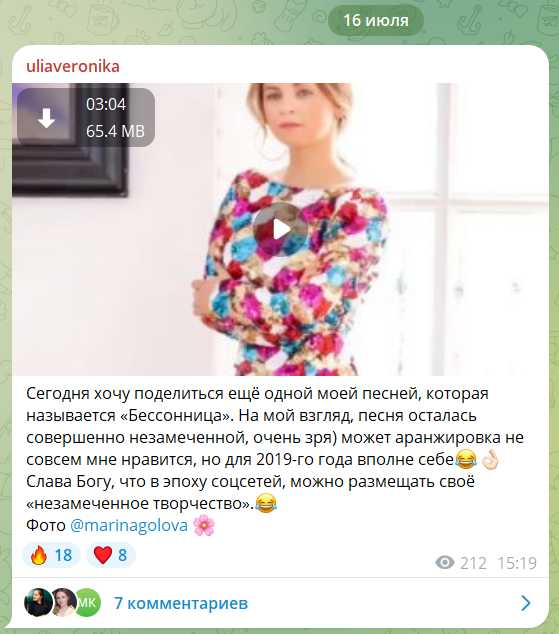Open the uliaveronika channel name
The image size is (559, 634).
73,66
